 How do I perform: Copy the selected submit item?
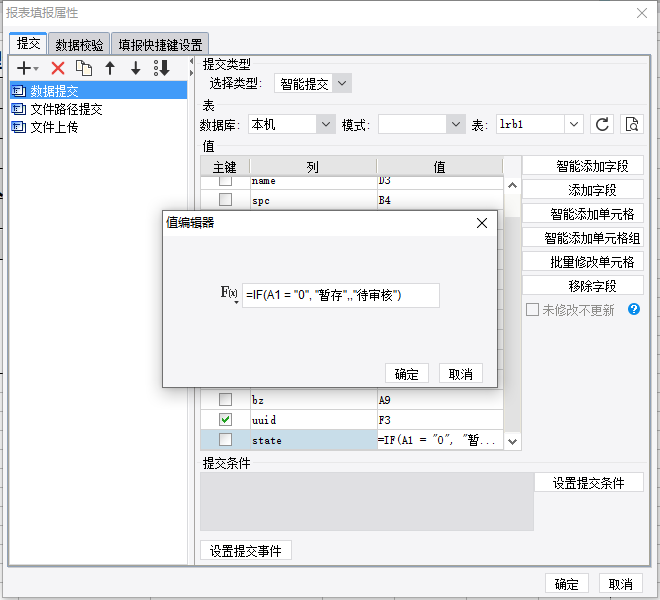[x=84, y=68]
